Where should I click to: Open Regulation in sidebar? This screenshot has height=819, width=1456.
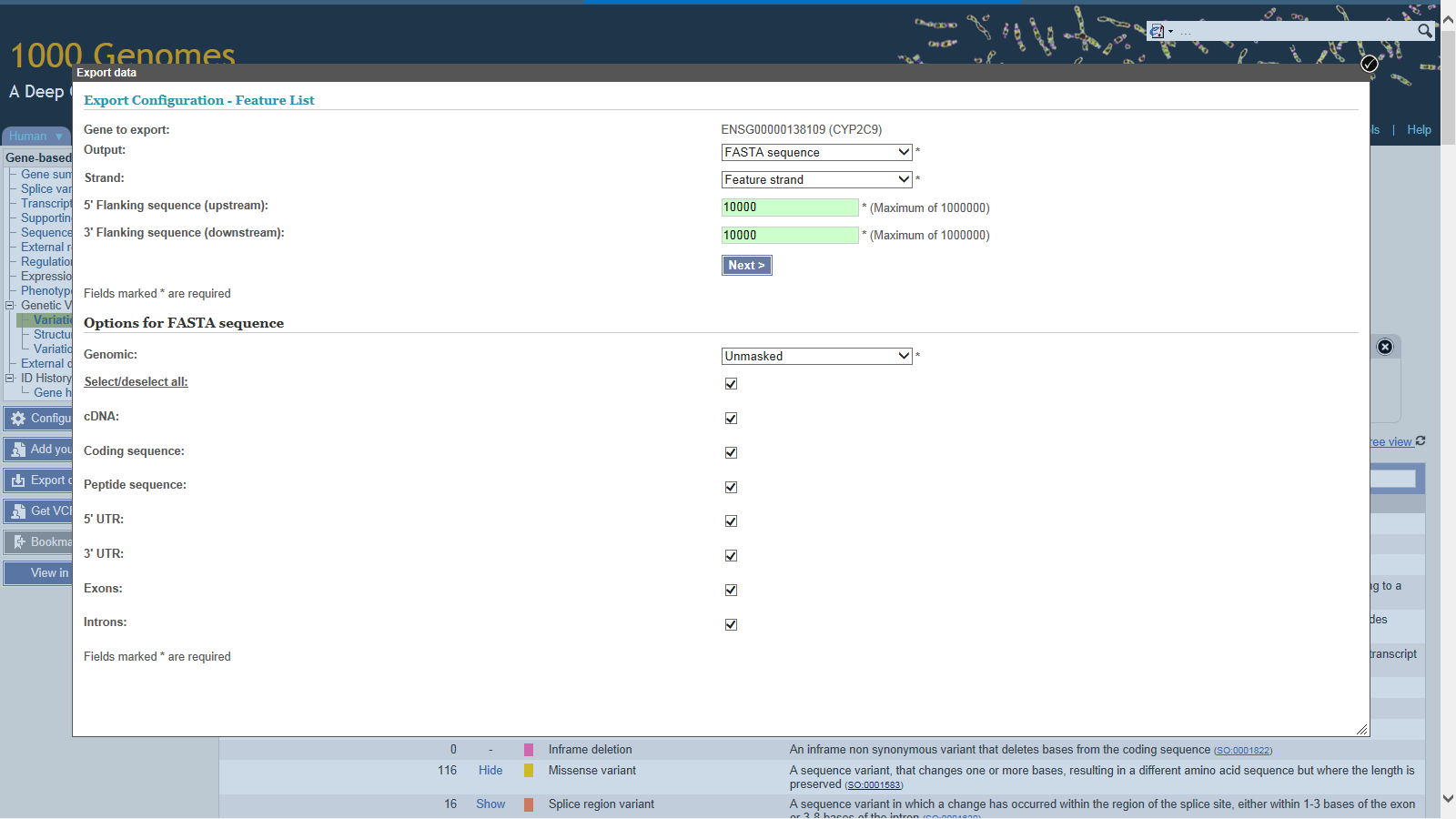[46, 262]
